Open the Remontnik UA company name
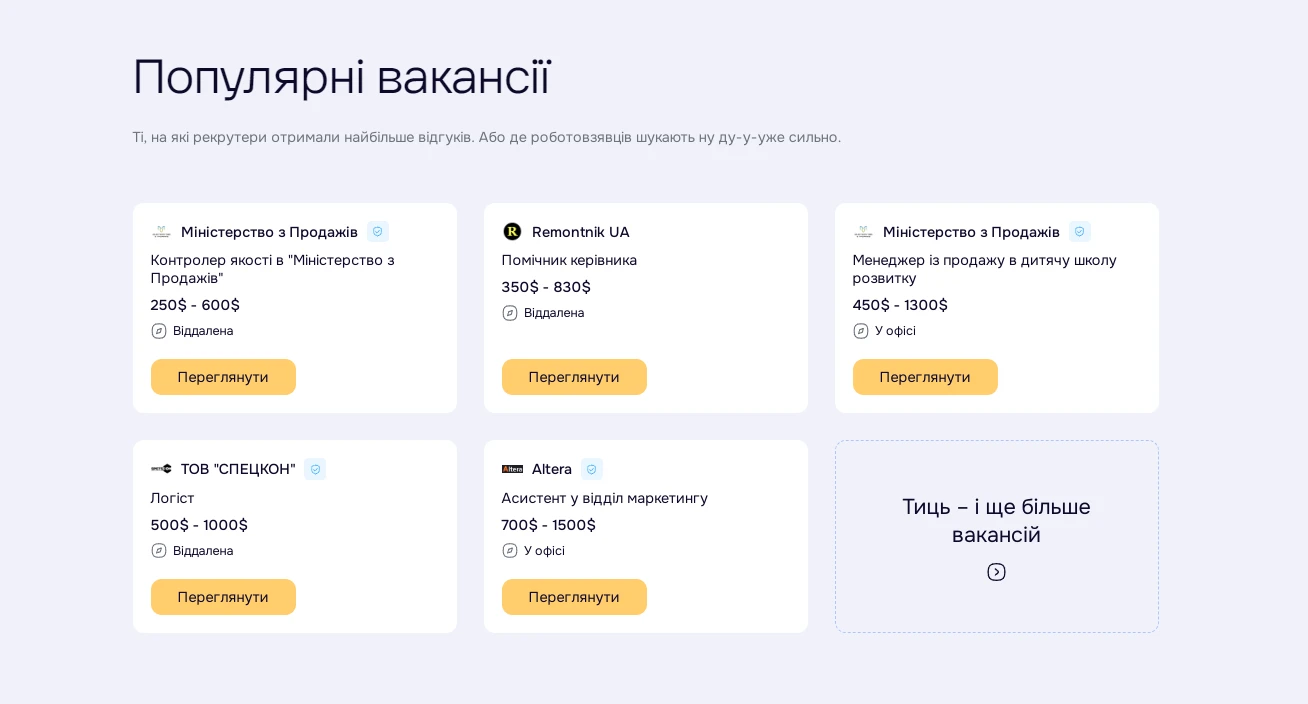Image resolution: width=1308 pixels, height=704 pixels. [580, 232]
